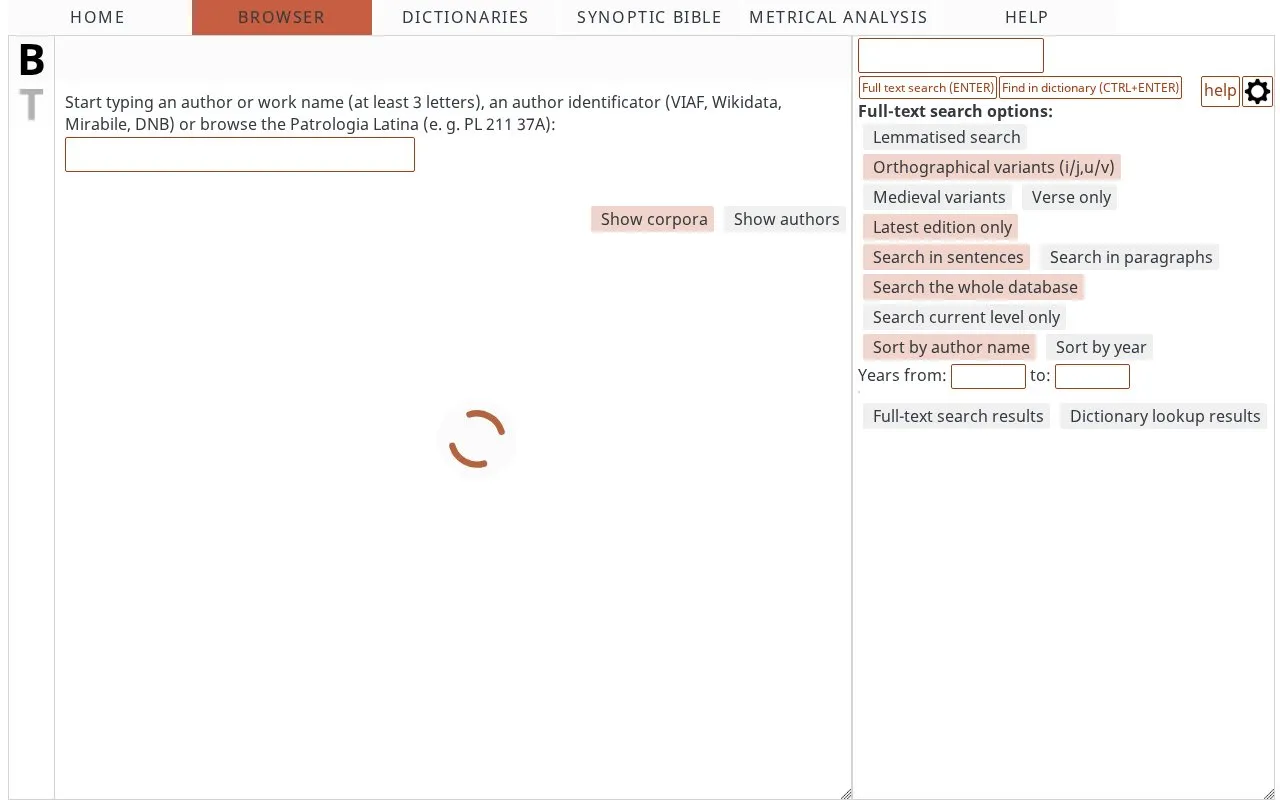Grab the right panel resize handle

(1269, 794)
